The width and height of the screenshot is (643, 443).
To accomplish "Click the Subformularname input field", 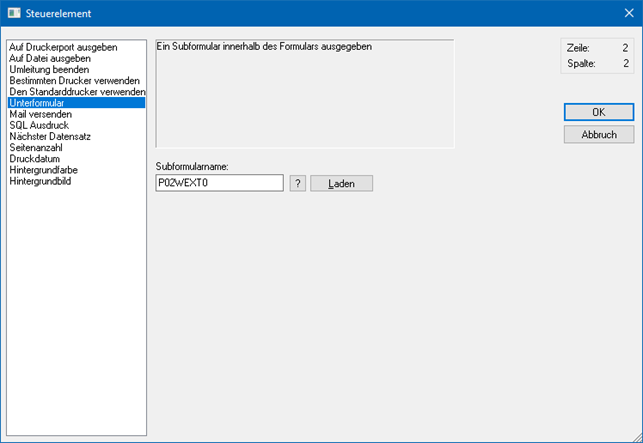I will click(219, 183).
